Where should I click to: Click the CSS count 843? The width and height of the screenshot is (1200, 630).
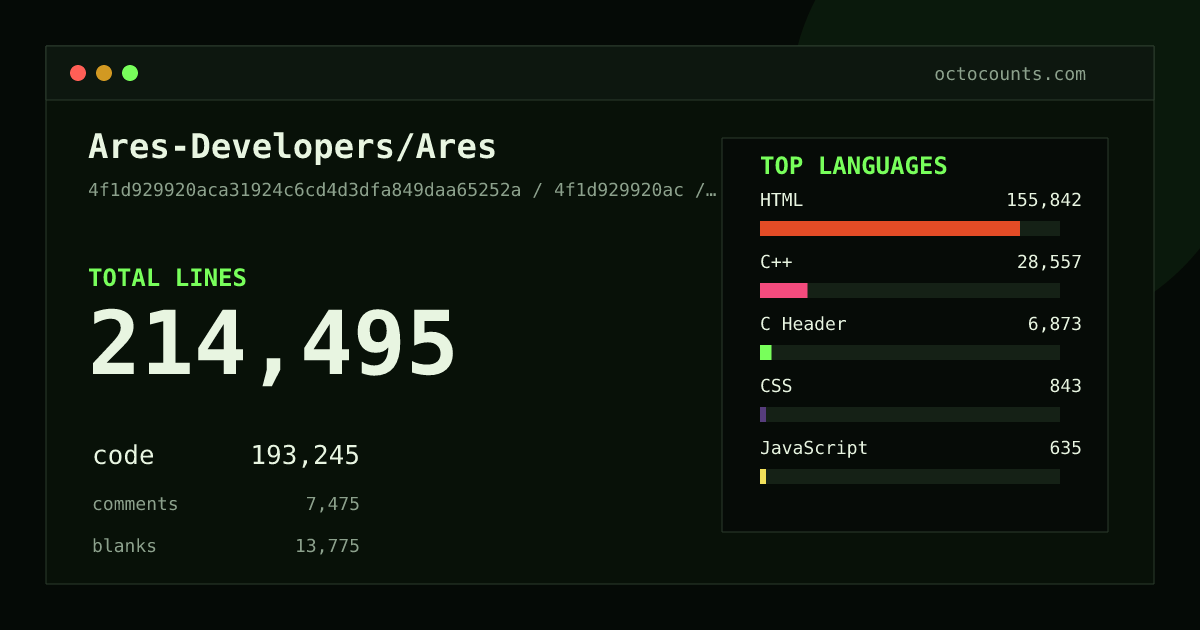(1066, 386)
